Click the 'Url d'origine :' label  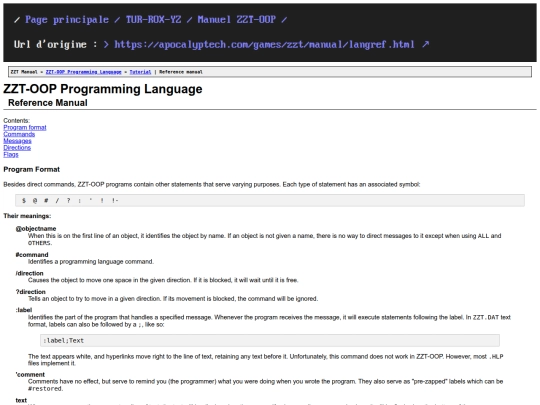coord(55,44)
